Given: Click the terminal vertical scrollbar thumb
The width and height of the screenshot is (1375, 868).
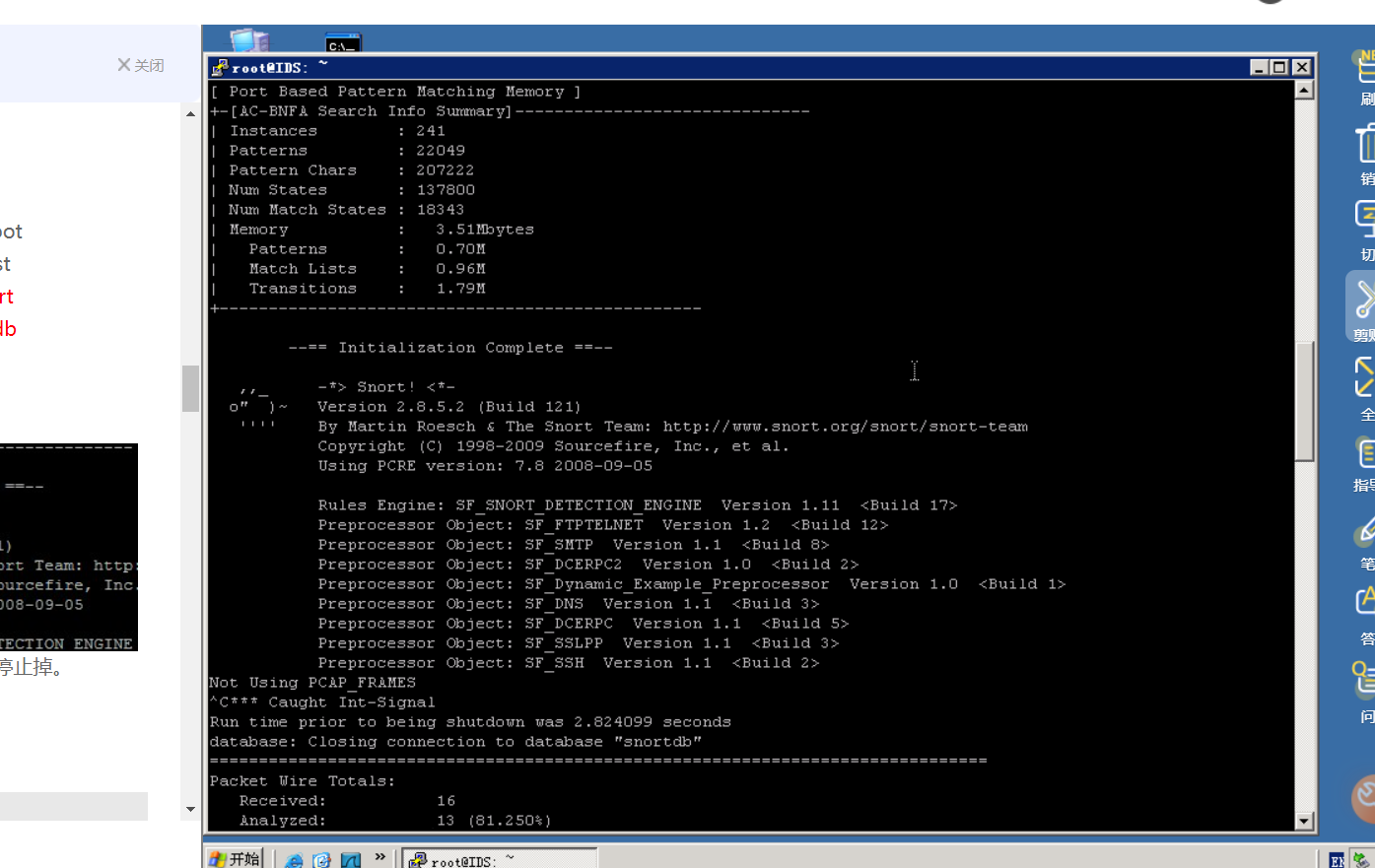Looking at the screenshot, I should click(x=1304, y=401).
